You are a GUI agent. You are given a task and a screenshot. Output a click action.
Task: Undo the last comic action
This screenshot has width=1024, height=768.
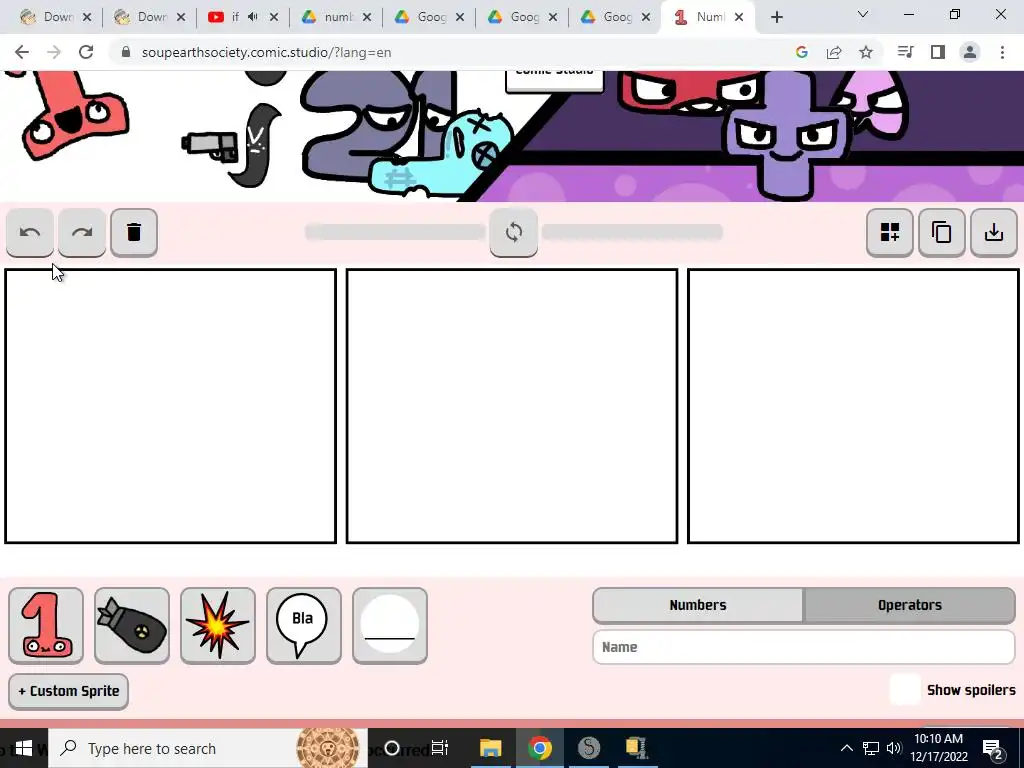click(29, 232)
